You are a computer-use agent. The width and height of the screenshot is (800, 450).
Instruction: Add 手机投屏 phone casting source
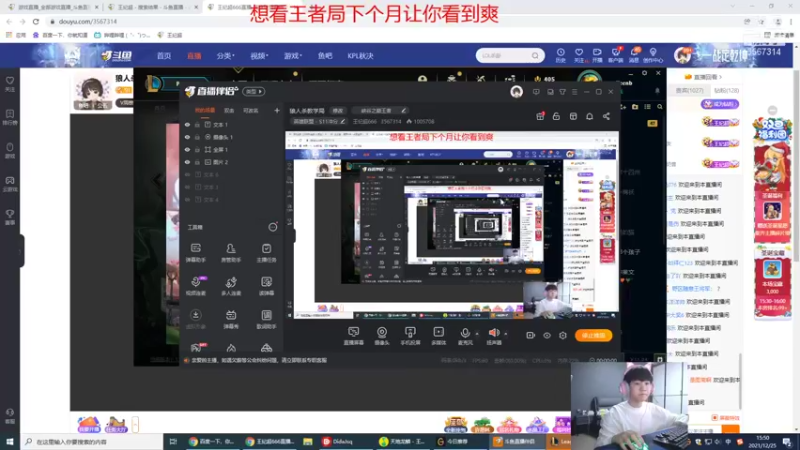410,336
